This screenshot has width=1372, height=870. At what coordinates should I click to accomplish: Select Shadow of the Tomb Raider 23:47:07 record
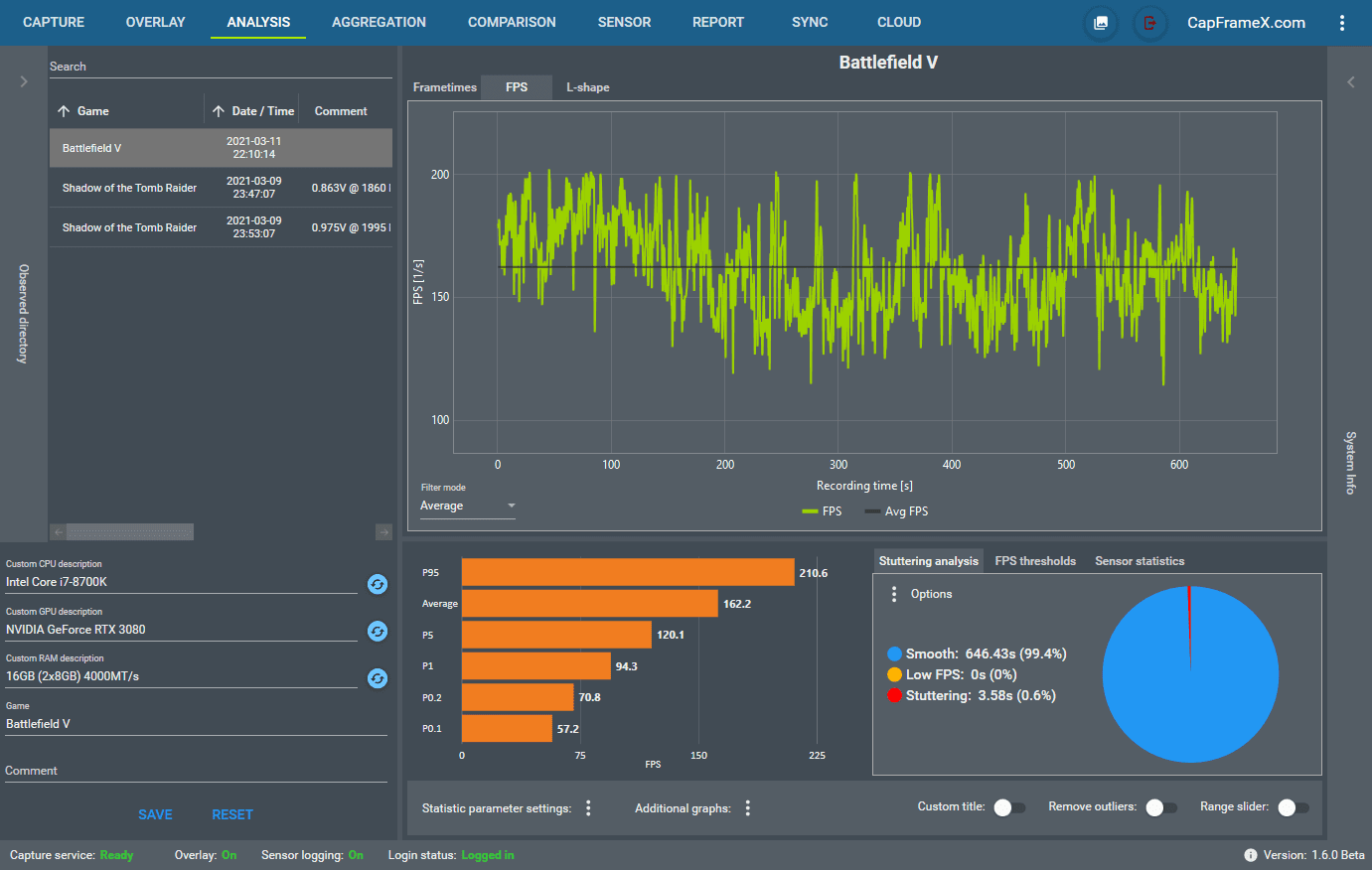[221, 188]
